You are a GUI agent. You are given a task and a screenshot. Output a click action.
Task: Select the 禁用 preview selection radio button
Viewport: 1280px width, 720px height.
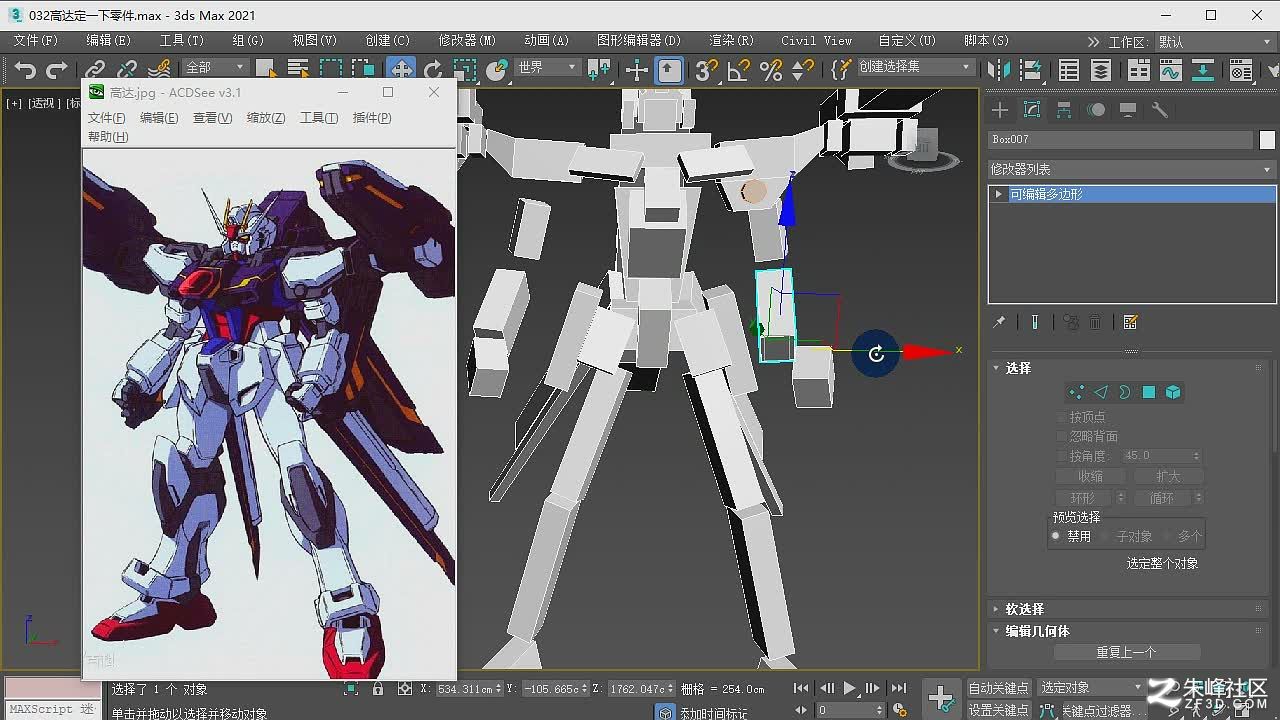coord(1055,536)
